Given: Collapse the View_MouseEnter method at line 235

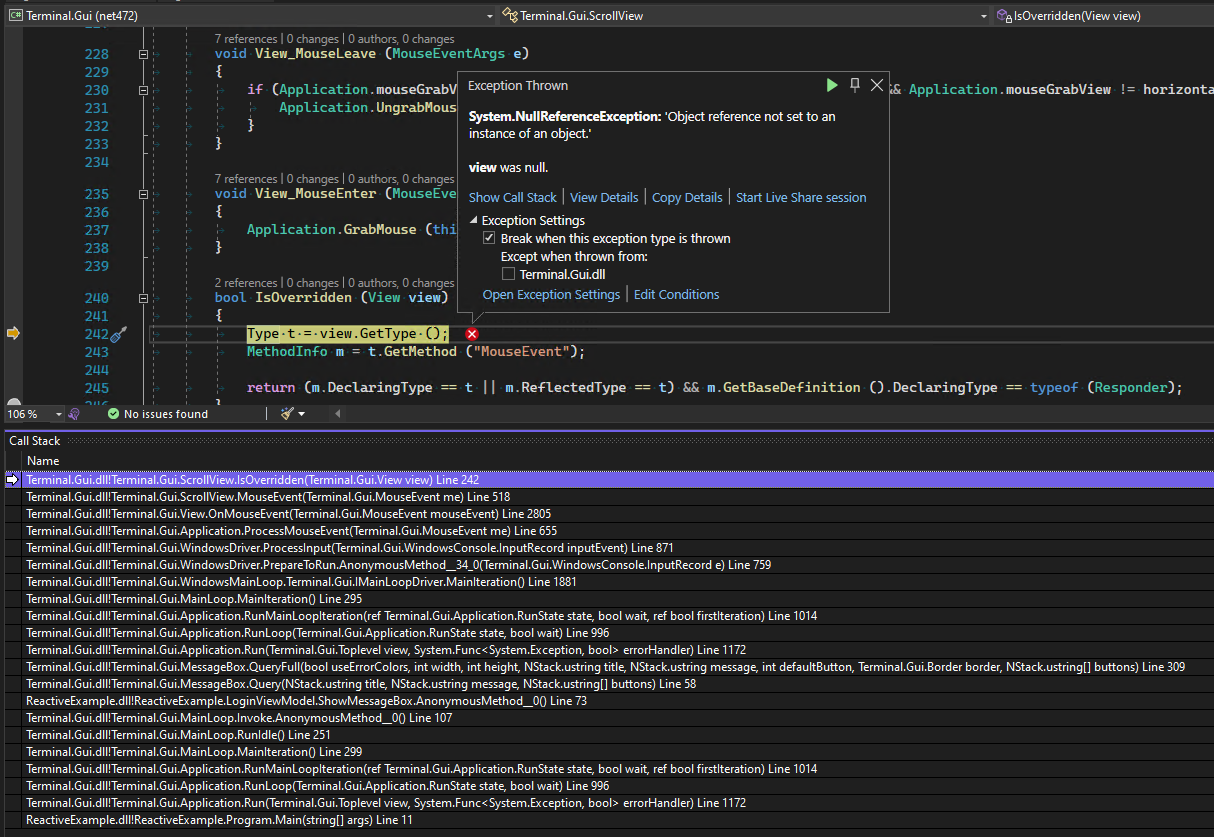Looking at the screenshot, I should click(x=144, y=194).
